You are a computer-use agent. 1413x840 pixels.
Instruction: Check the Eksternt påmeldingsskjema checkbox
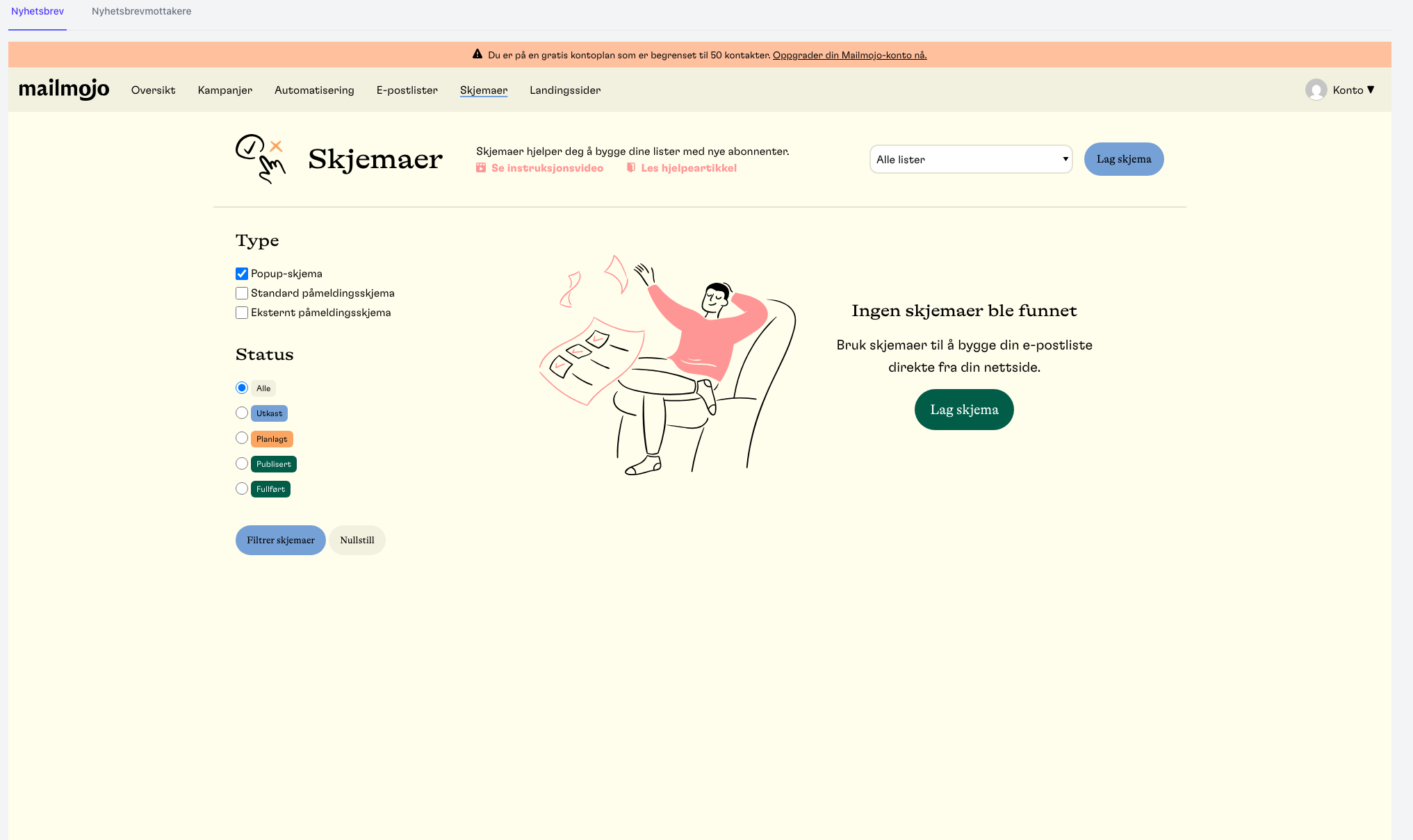tap(242, 313)
